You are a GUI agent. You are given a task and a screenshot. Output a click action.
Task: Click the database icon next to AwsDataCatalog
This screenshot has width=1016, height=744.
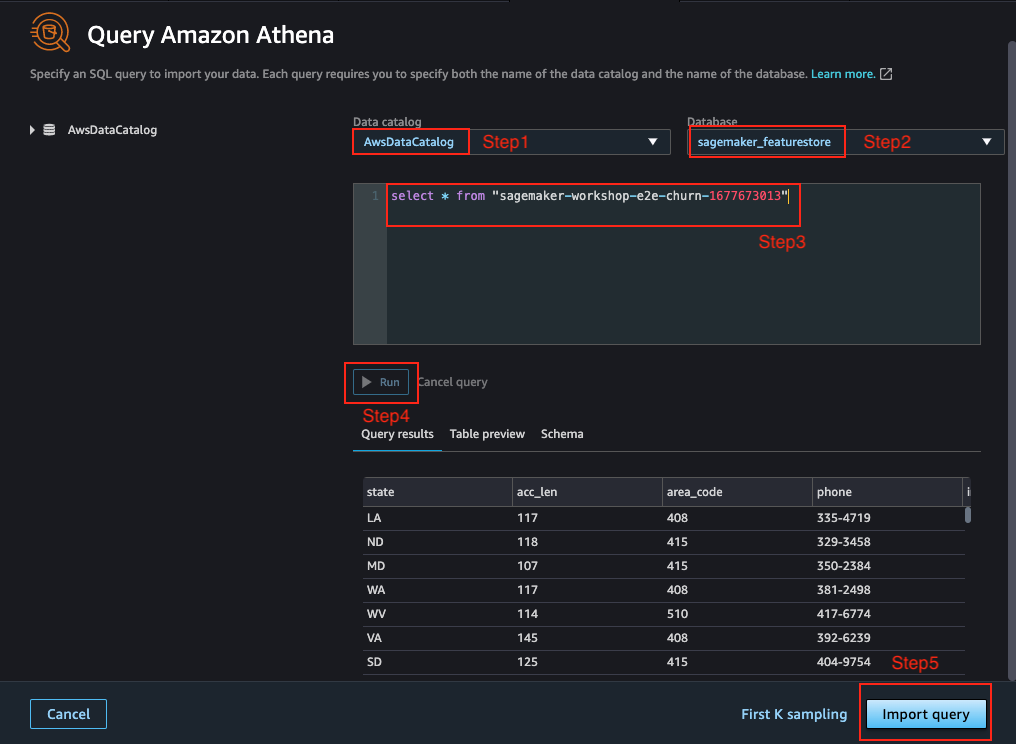(49, 130)
